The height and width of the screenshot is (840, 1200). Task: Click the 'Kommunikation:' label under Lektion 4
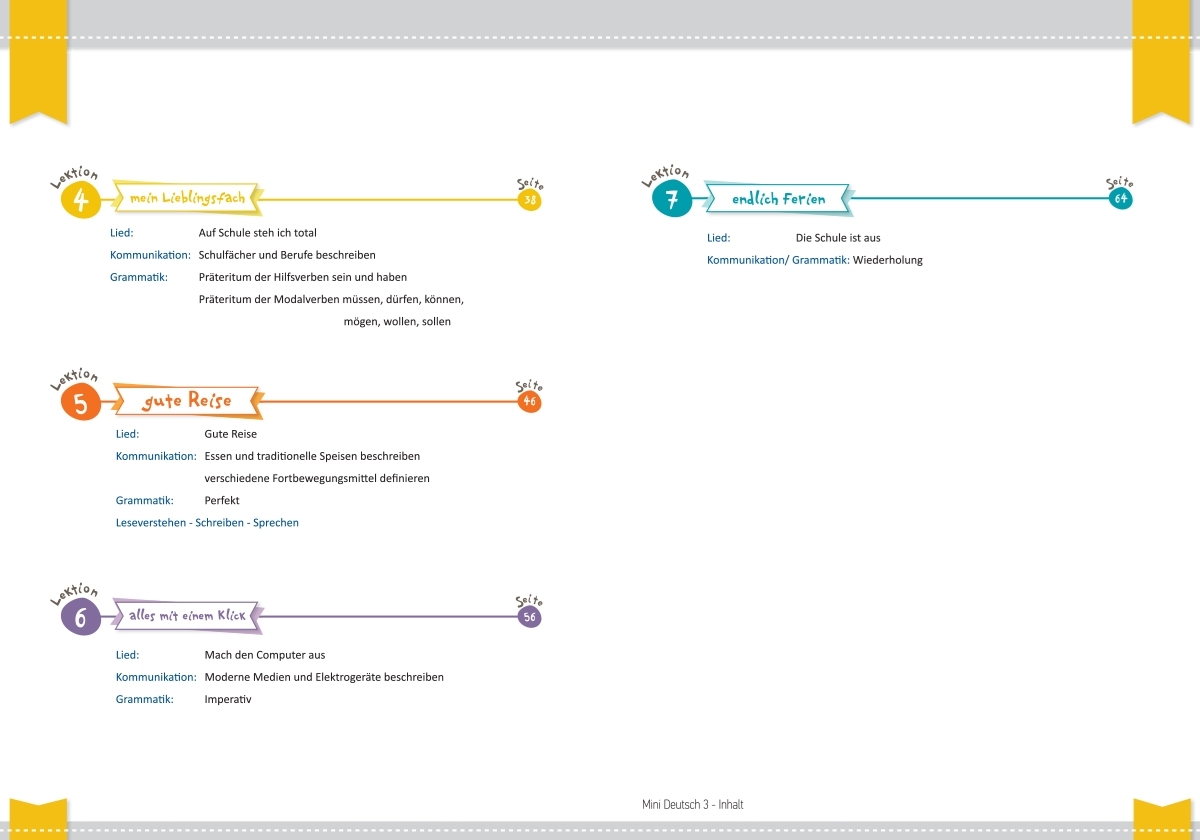(150, 255)
